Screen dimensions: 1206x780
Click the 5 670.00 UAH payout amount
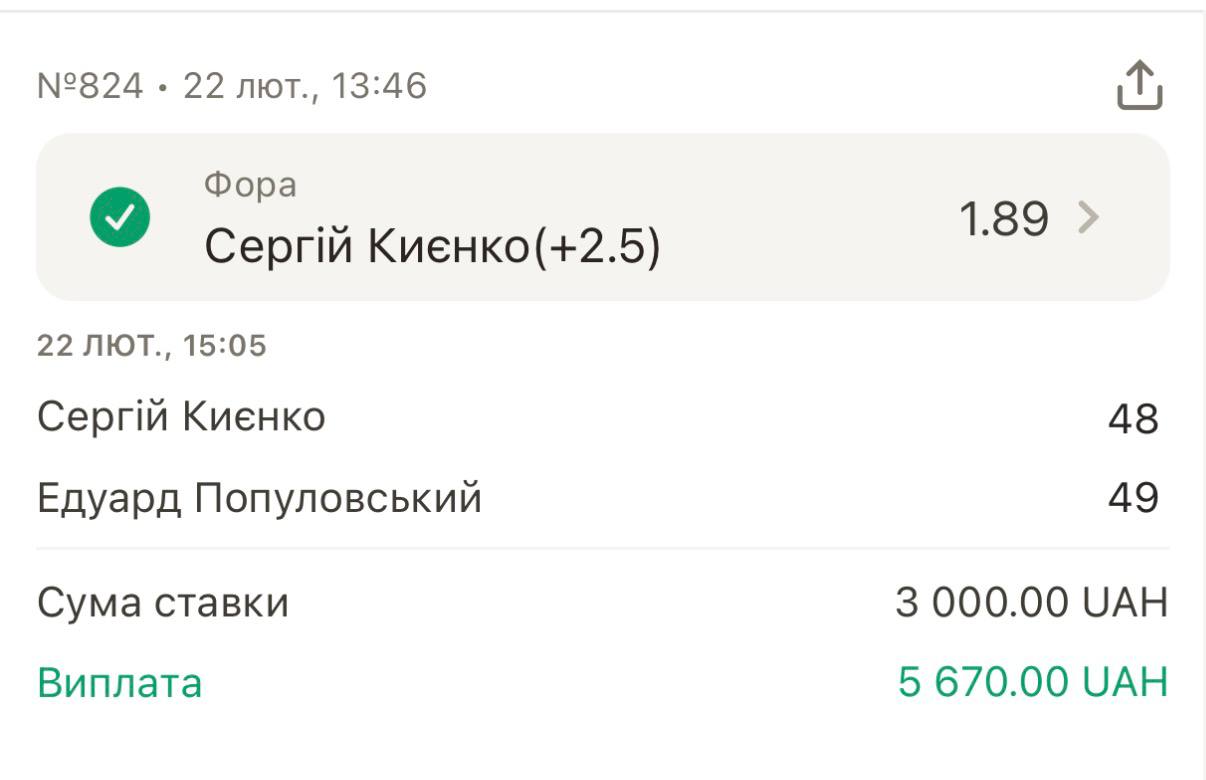point(1032,683)
